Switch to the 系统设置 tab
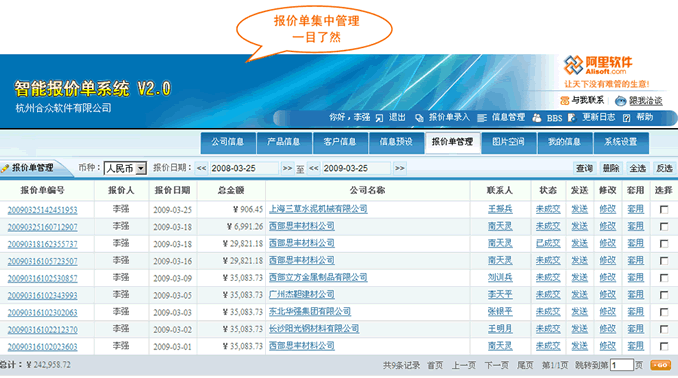Screen dimensions: 678x378 pyautogui.click(x=620, y=143)
